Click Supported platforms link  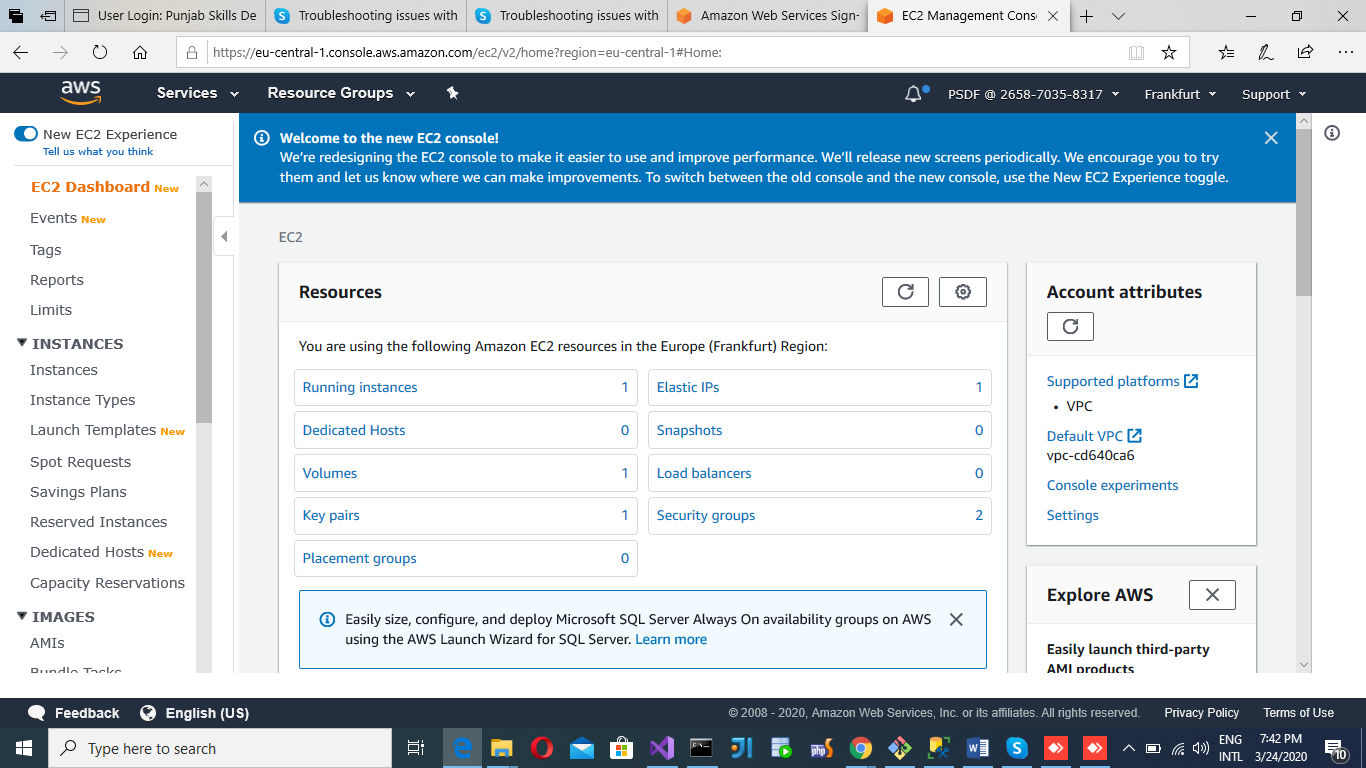[x=1122, y=381]
